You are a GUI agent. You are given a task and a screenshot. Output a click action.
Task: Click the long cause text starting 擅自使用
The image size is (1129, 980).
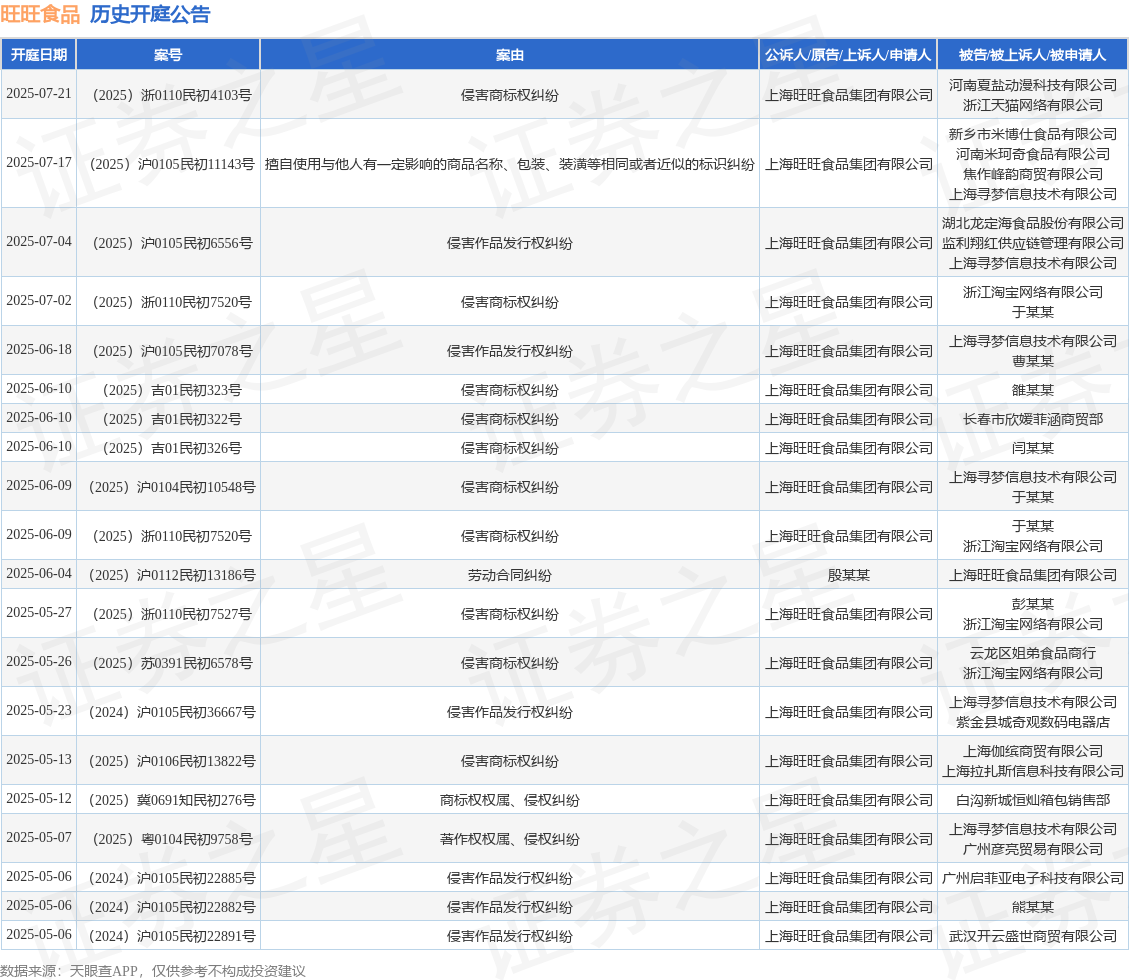click(x=510, y=164)
